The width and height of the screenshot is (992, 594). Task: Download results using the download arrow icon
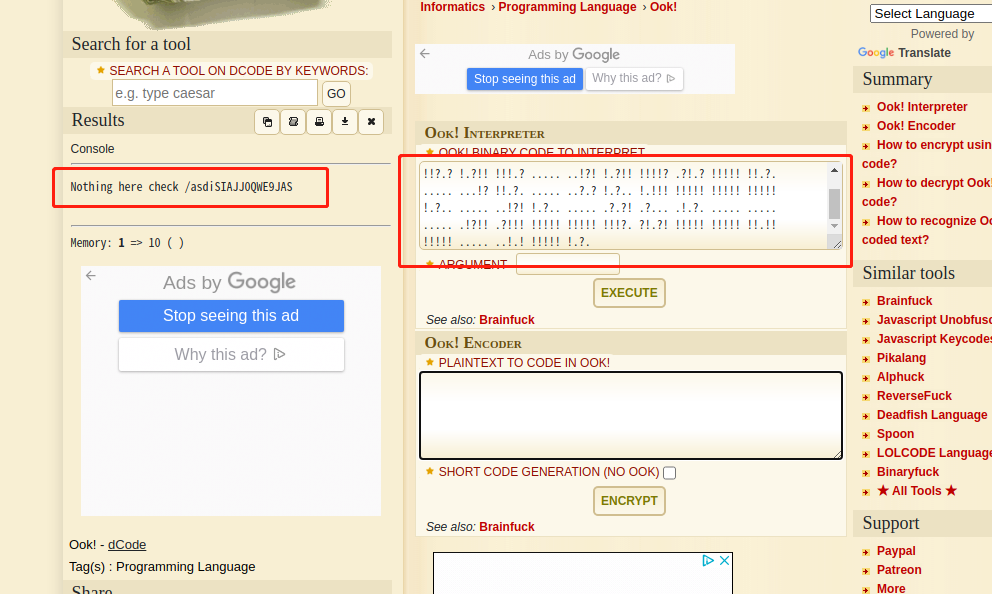345,121
